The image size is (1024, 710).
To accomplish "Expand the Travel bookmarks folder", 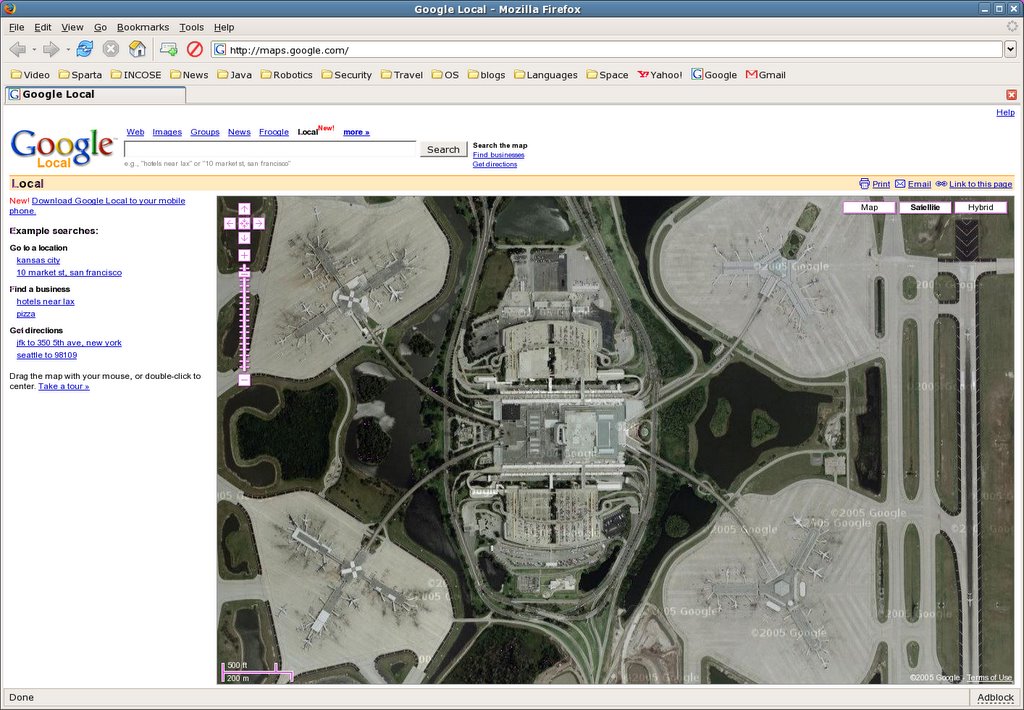I will [402, 74].
